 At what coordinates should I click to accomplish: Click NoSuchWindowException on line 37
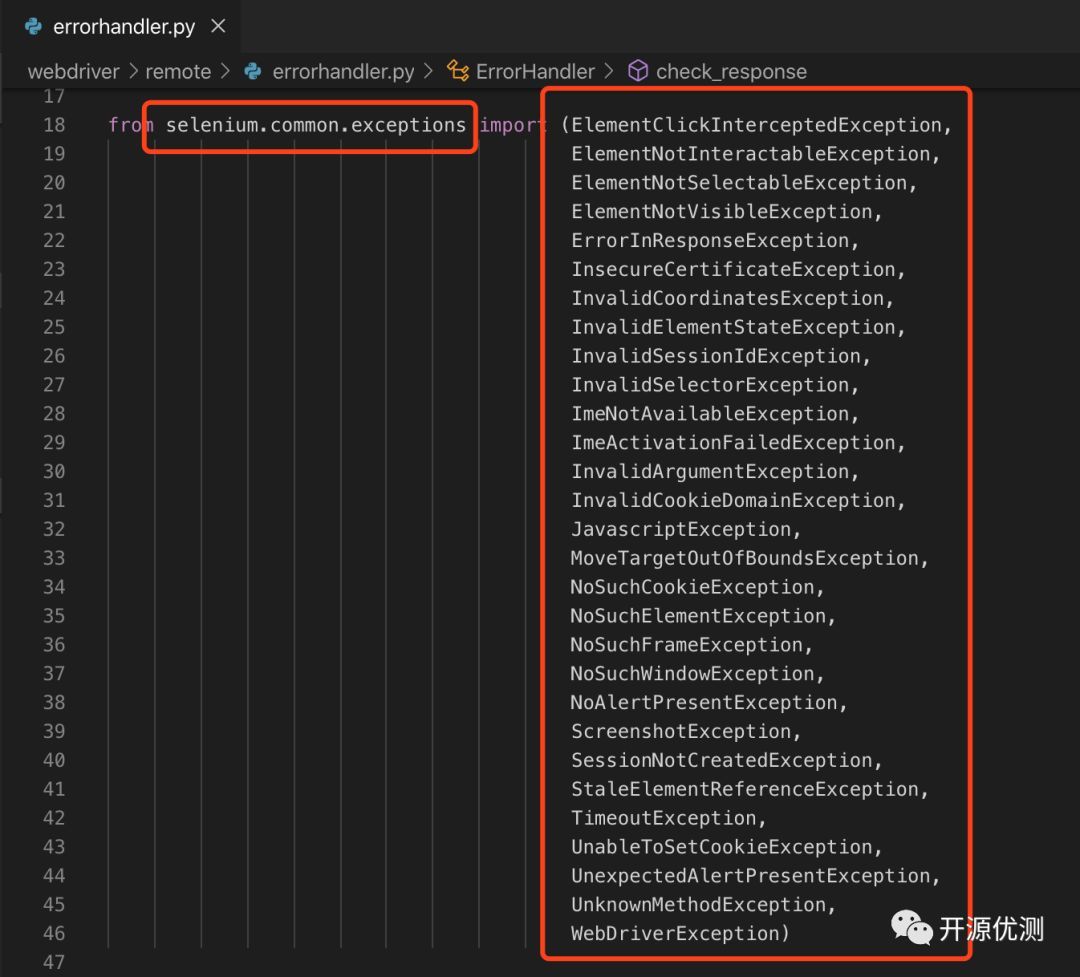(693, 674)
